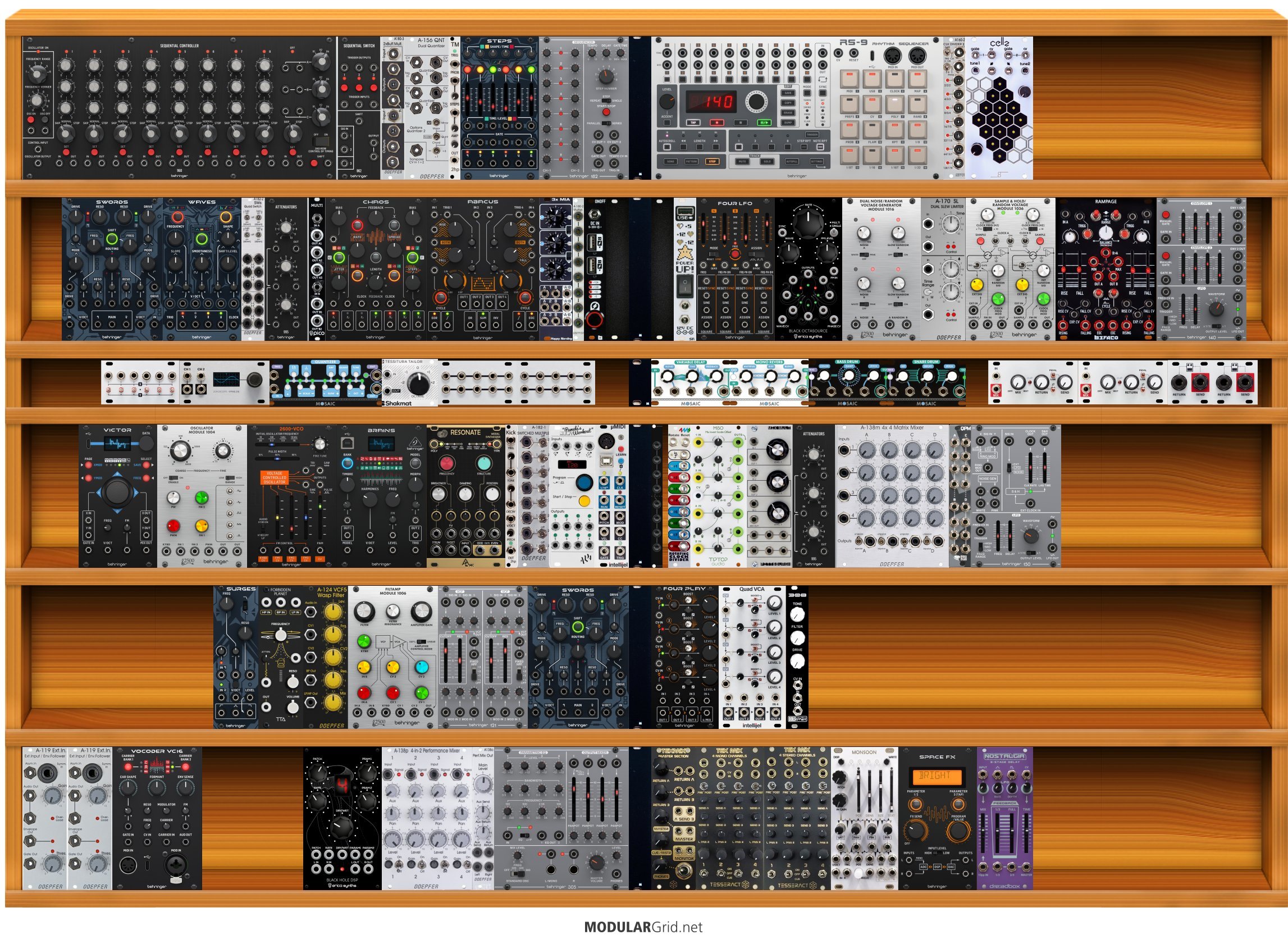
Task: Select the Pico Multi module
Action: click(317, 270)
